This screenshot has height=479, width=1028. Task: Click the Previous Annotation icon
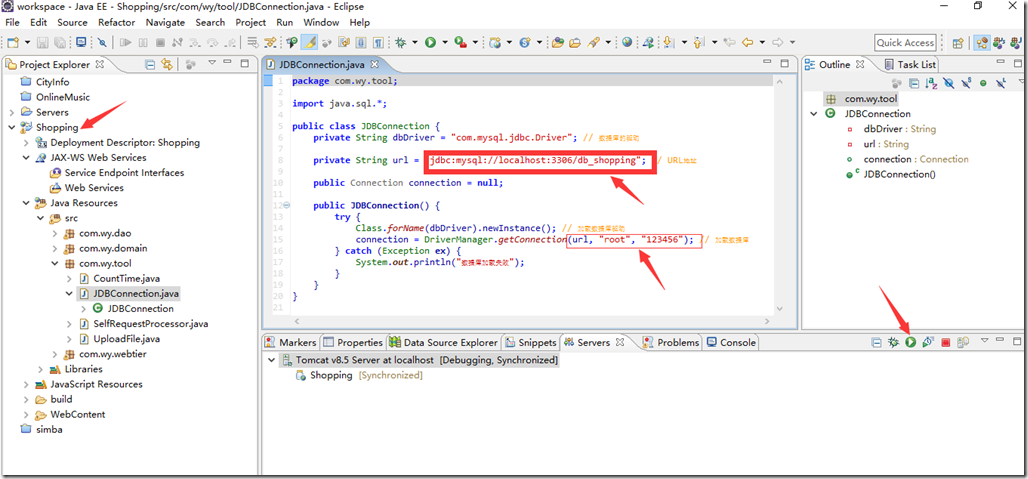[698, 43]
